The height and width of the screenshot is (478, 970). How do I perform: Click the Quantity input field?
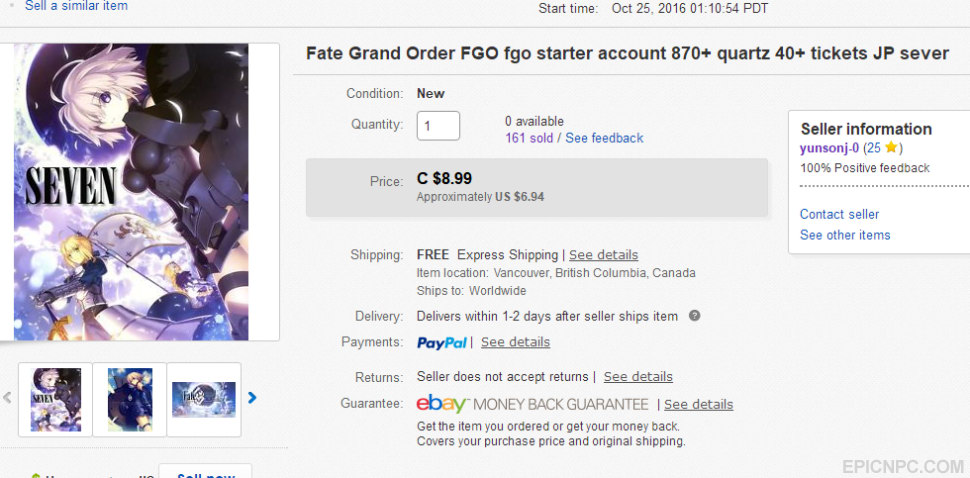point(438,126)
